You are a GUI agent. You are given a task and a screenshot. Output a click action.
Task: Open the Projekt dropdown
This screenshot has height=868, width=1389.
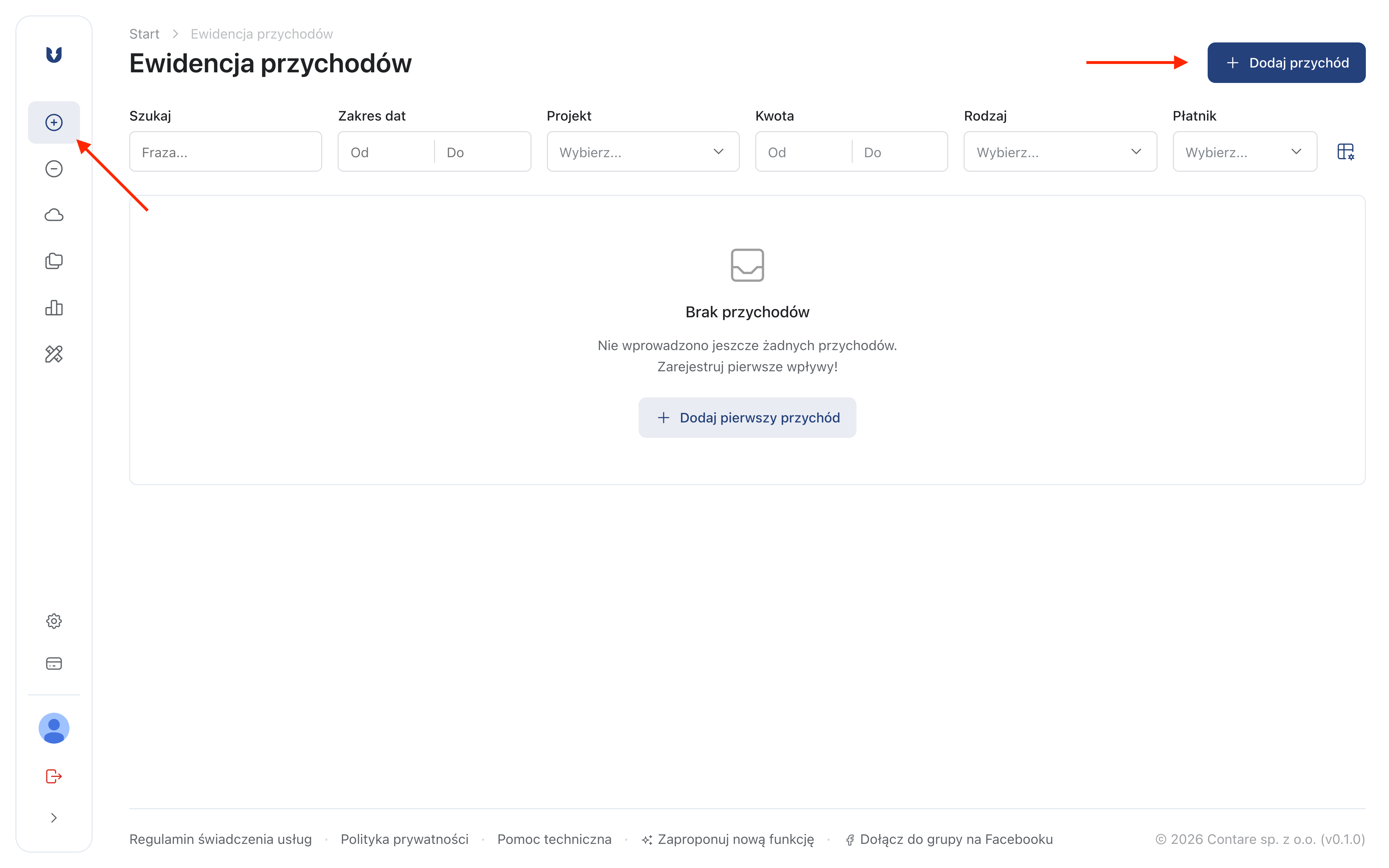(643, 152)
